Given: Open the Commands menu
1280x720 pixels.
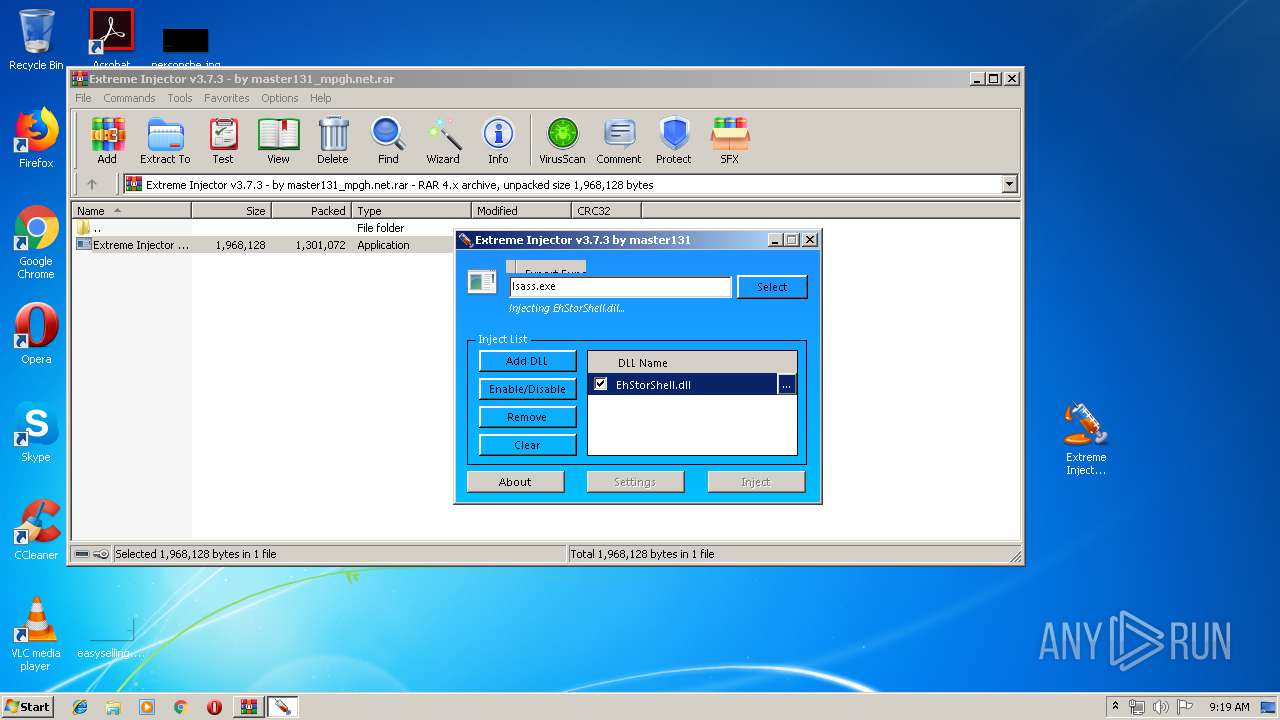Looking at the screenshot, I should (129, 98).
